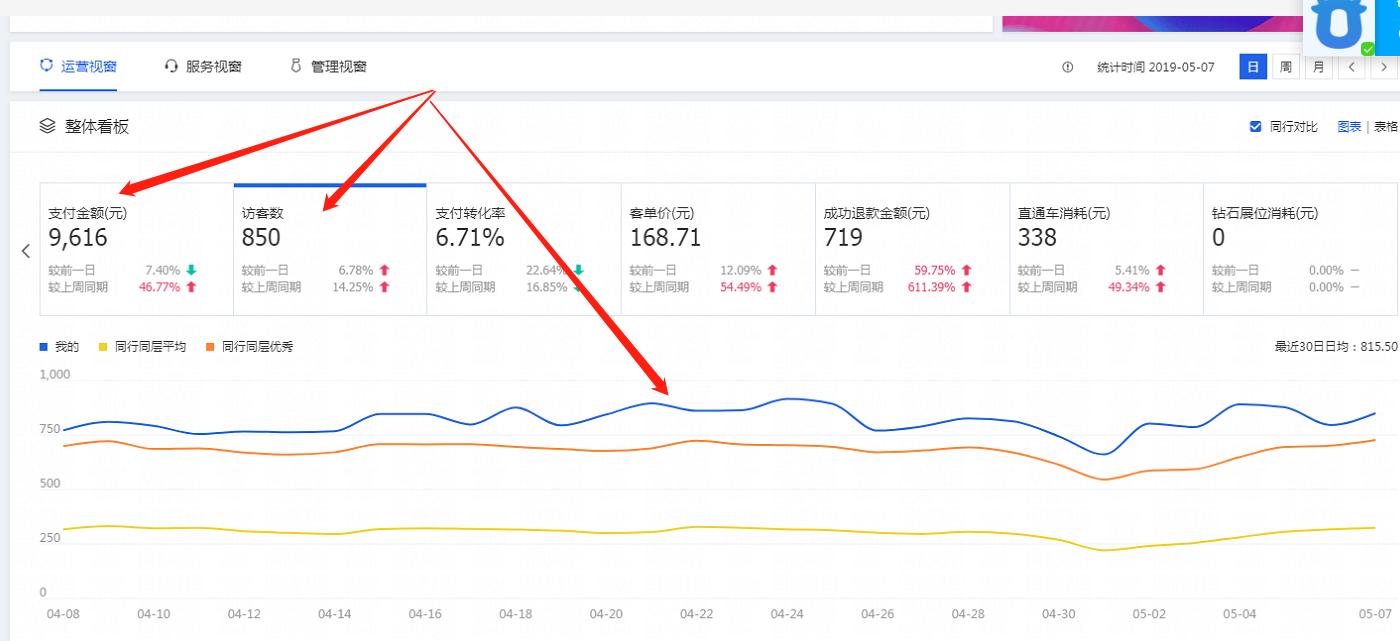
Task: Switch to the 服务视窗 tab
Action: (x=213, y=66)
